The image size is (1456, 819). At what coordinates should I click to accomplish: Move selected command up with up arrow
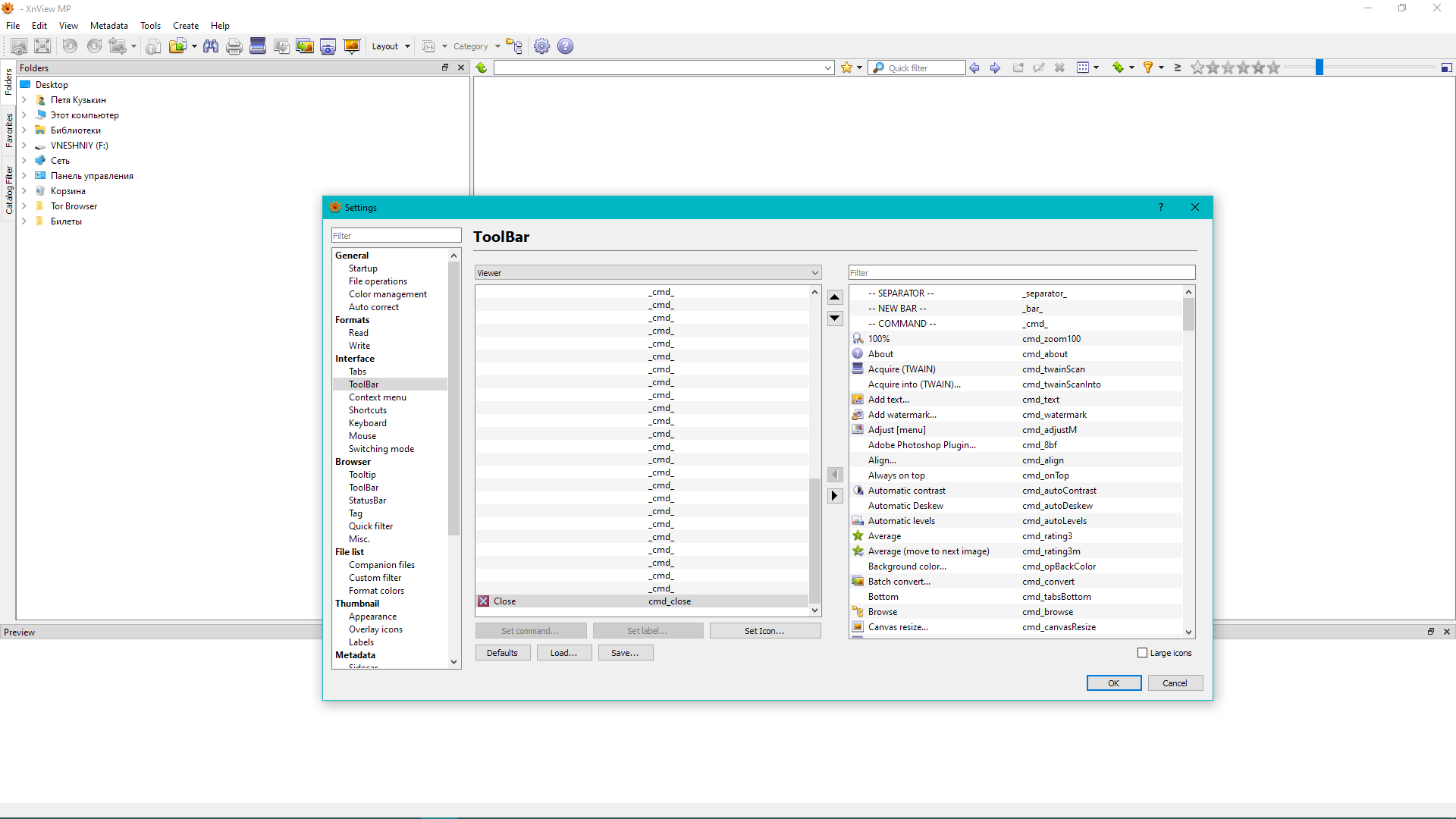coord(835,297)
